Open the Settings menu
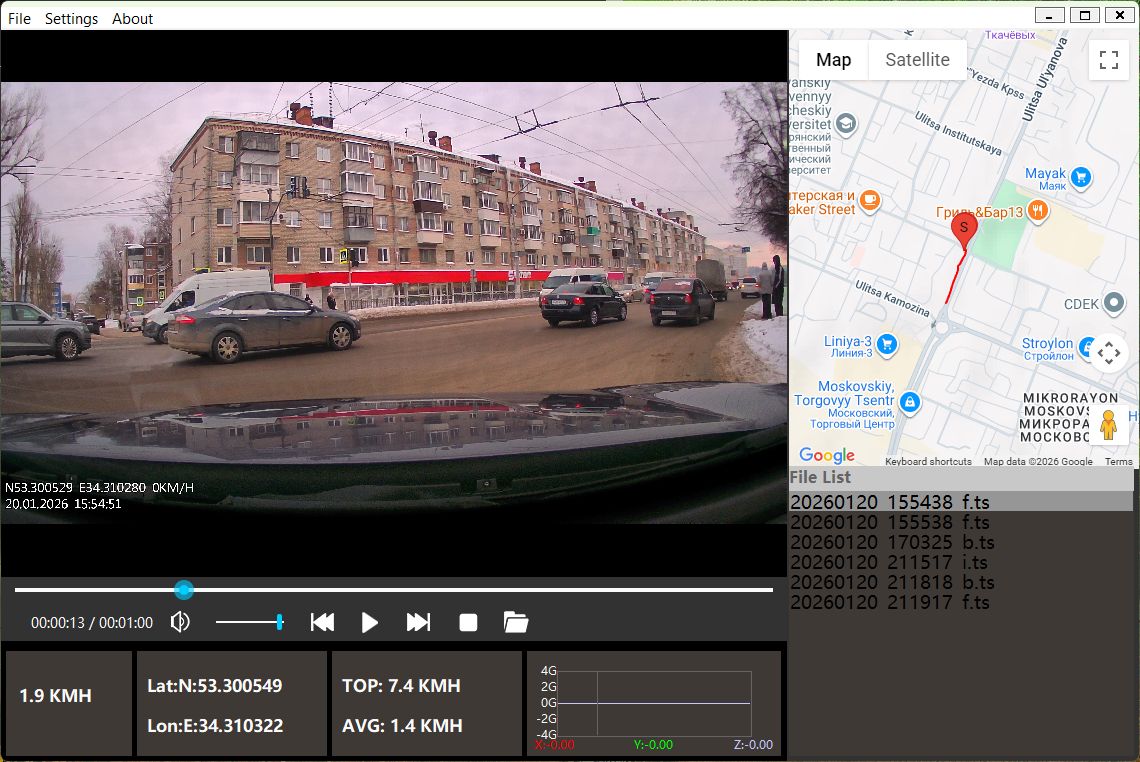 click(71, 19)
